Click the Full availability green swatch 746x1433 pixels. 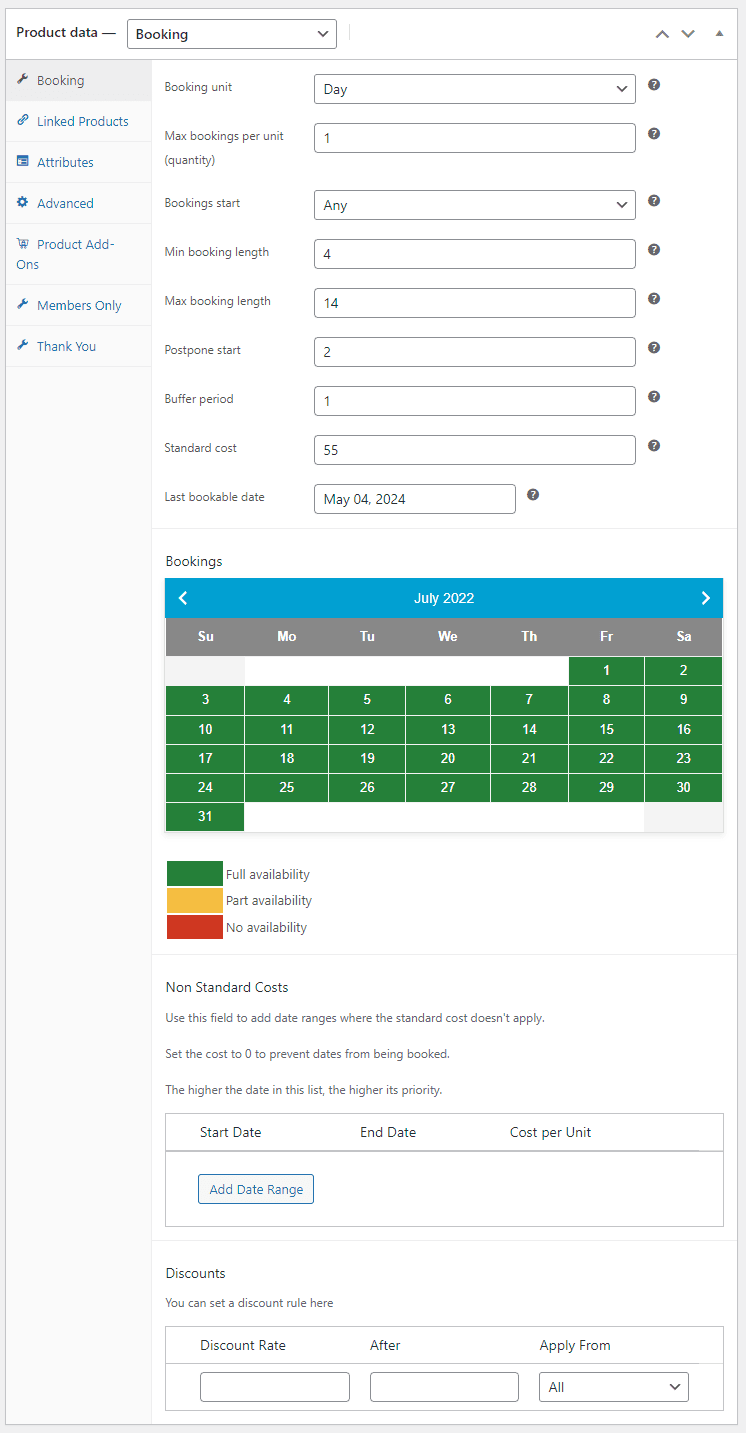195,874
